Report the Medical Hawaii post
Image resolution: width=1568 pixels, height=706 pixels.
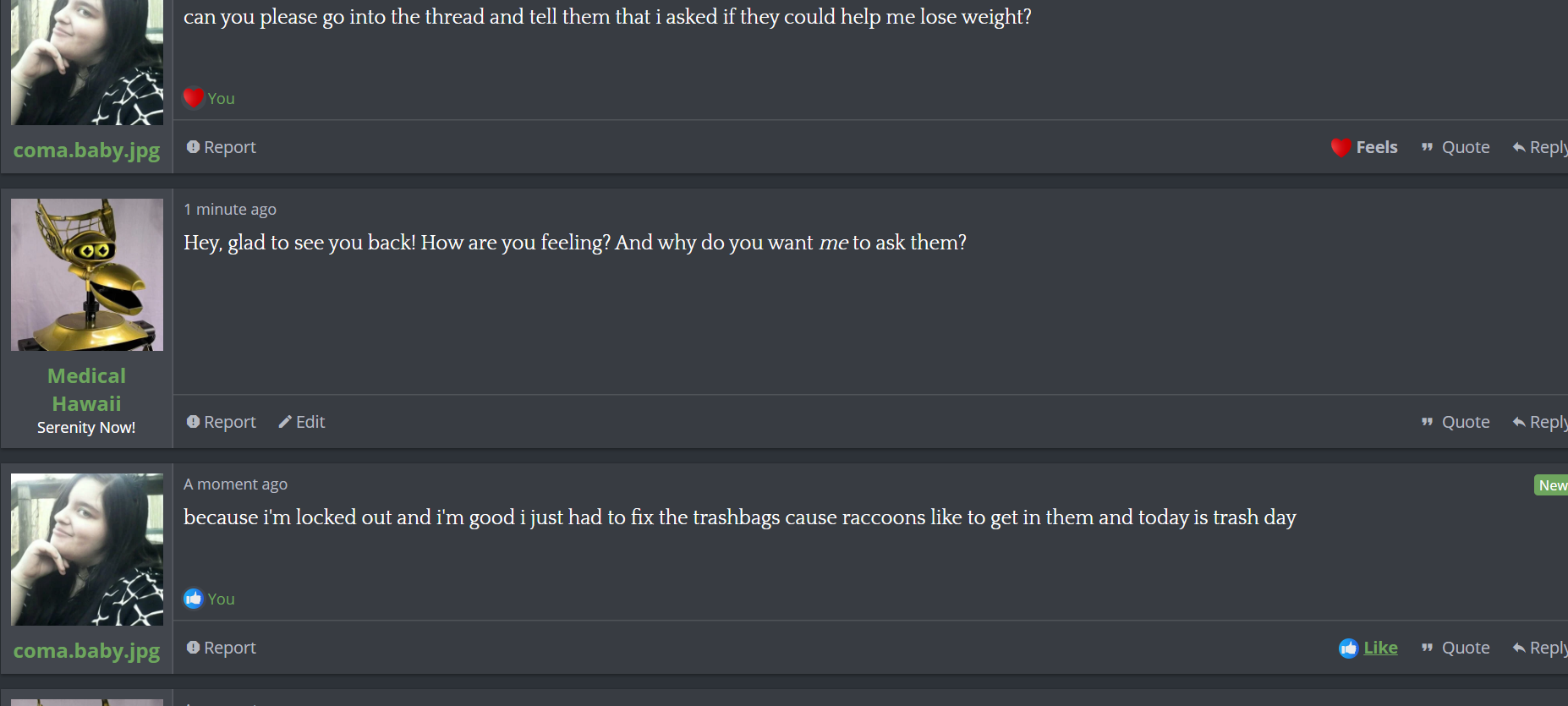[221, 422]
